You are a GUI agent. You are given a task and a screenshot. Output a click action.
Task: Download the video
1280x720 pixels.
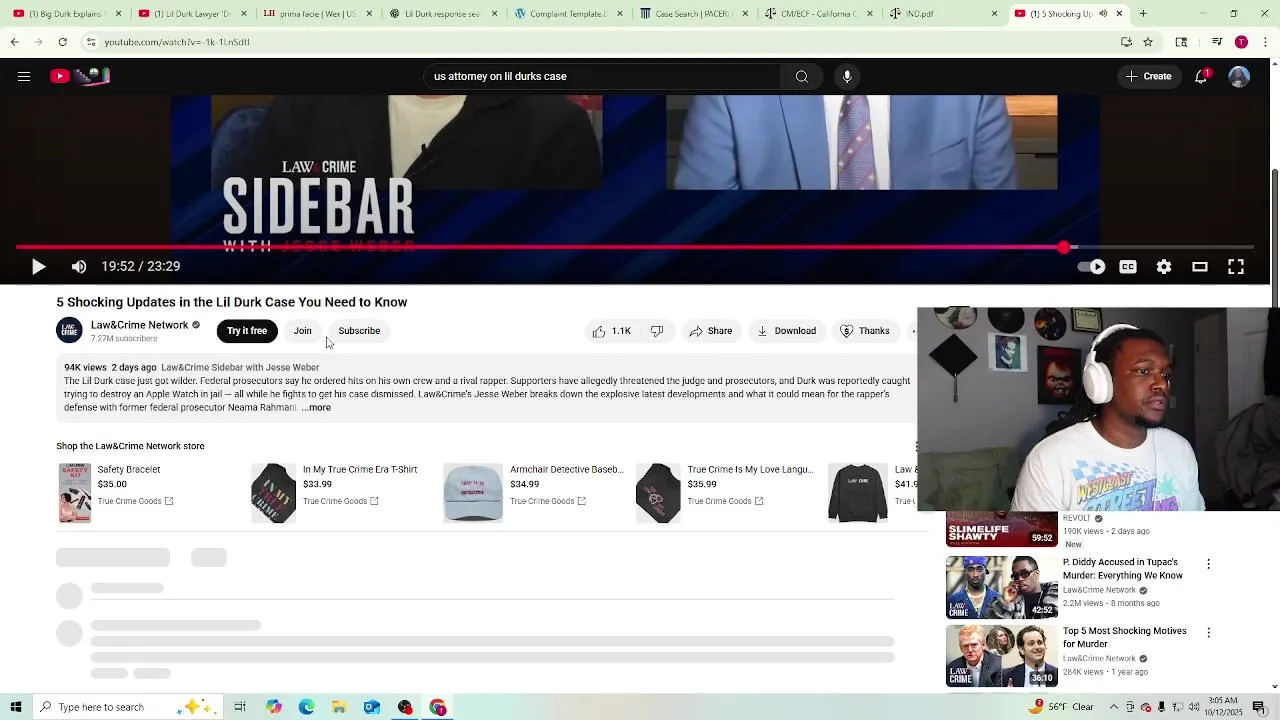[786, 331]
